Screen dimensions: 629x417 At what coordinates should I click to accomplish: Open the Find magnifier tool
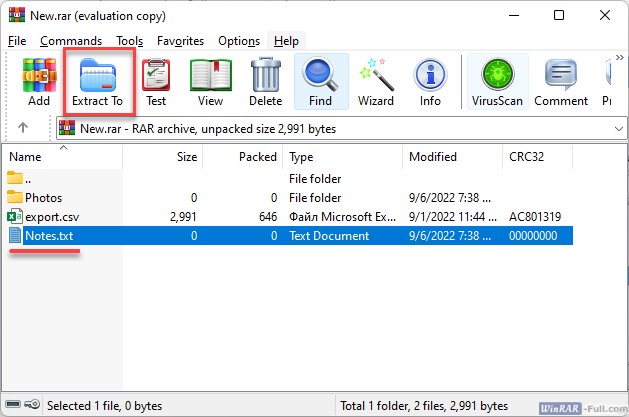pyautogui.click(x=320, y=82)
